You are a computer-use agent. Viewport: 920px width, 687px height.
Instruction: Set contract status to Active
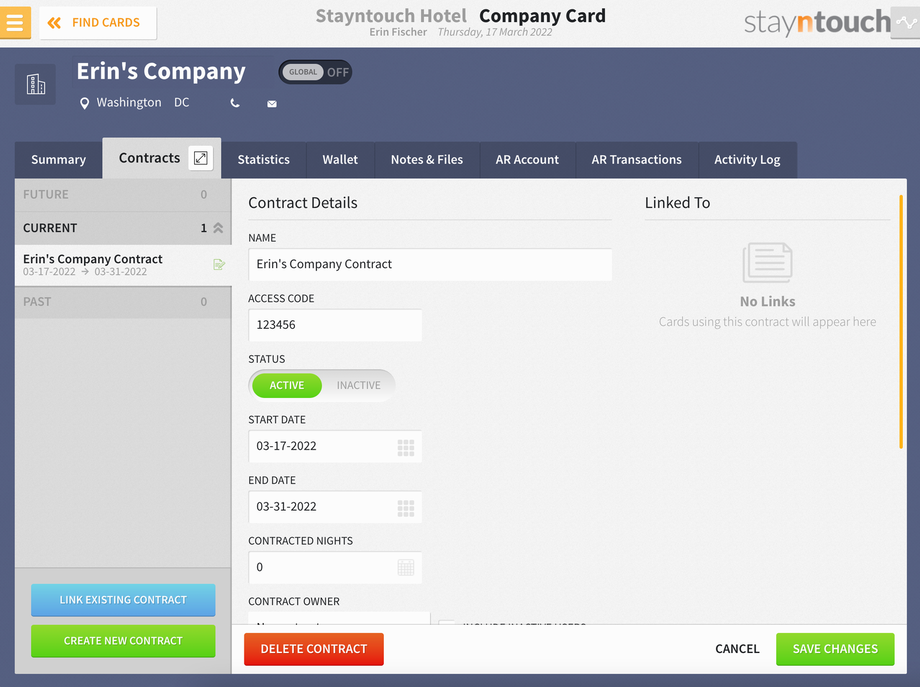(x=287, y=385)
